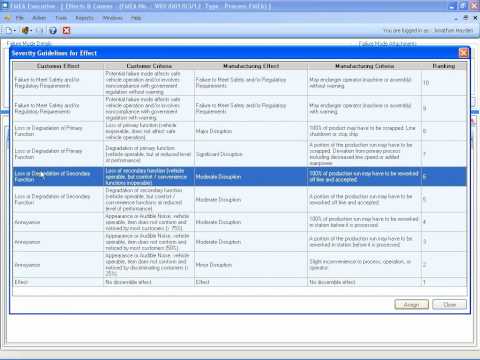480x360 pixels.
Task: Select the Annoyance row with ranking 3
Action: [x=240, y=242]
